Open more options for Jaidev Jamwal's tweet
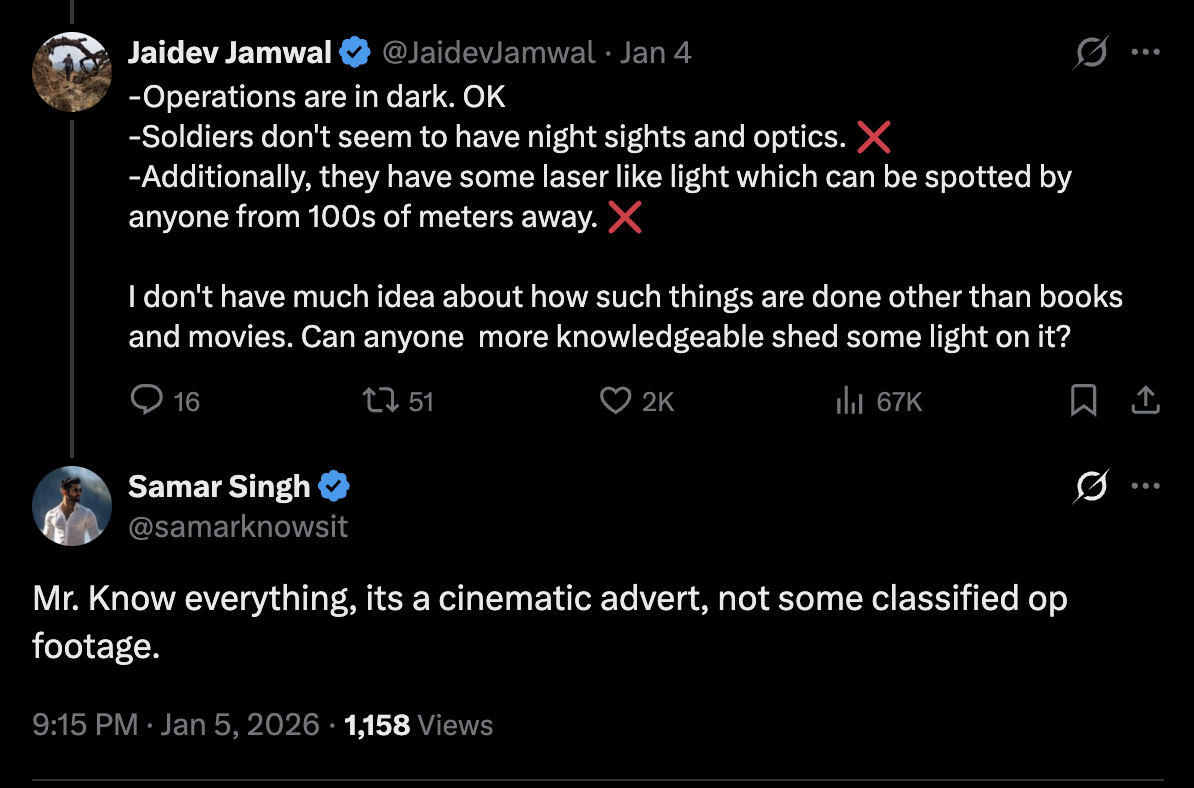Screen dimensions: 1194x788 click(1144, 53)
